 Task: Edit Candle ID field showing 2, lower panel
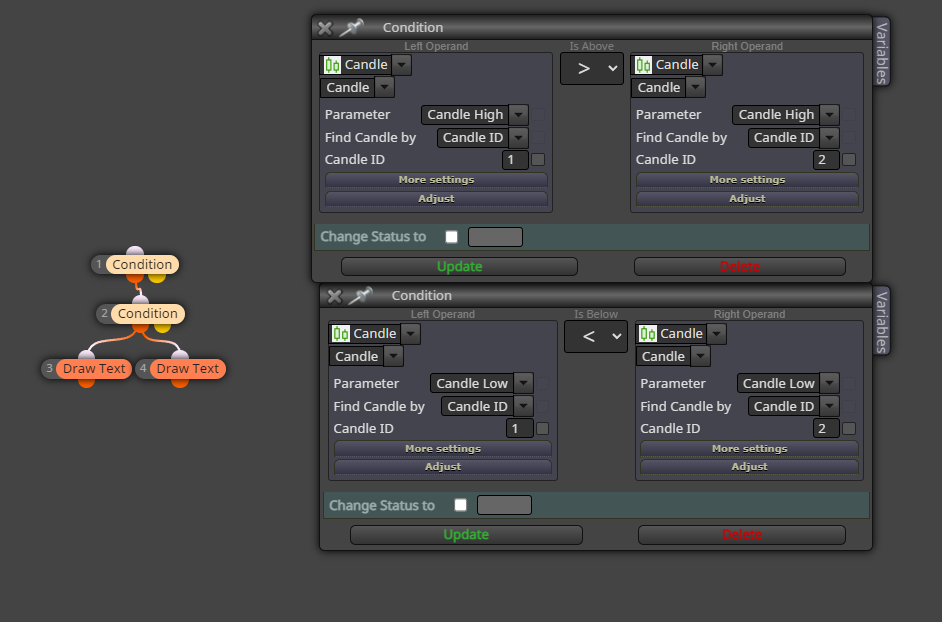pos(826,428)
